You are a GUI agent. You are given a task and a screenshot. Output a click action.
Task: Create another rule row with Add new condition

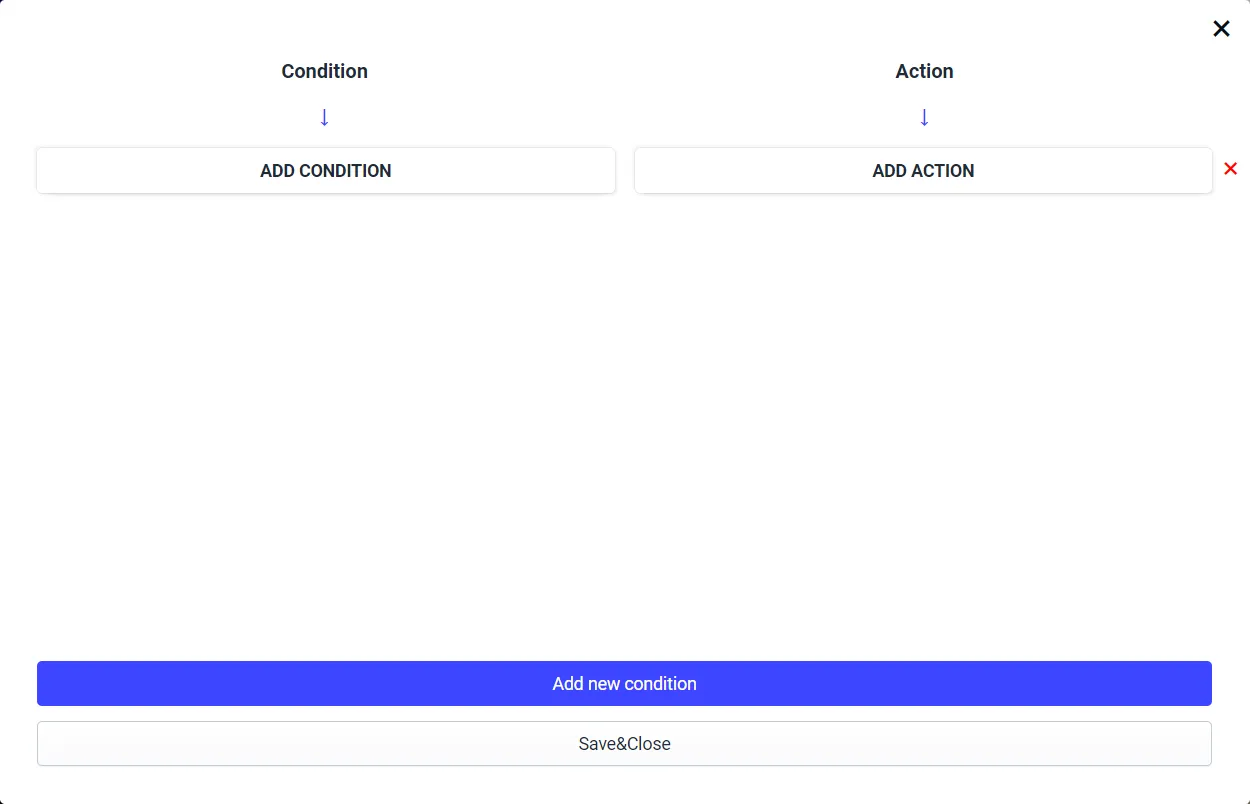(624, 683)
